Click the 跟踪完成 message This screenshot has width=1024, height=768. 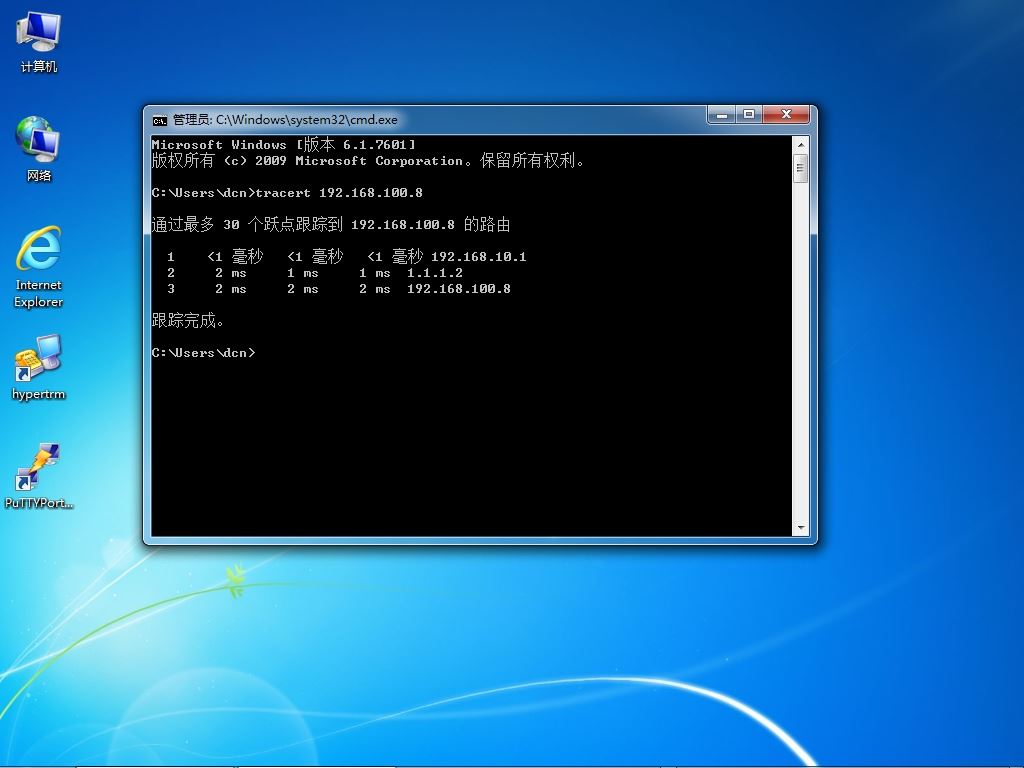[x=188, y=321]
